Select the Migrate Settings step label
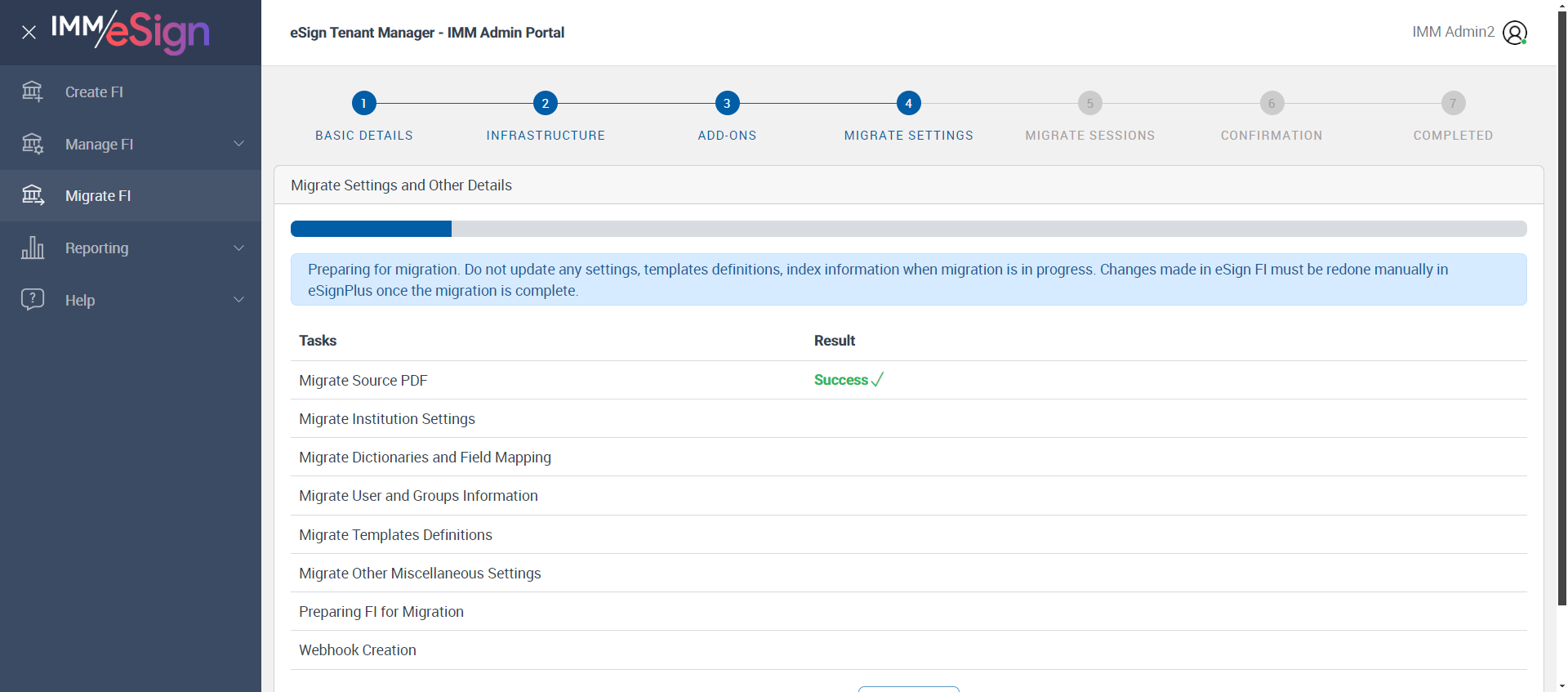This screenshot has height=692, width=1568. [x=909, y=136]
